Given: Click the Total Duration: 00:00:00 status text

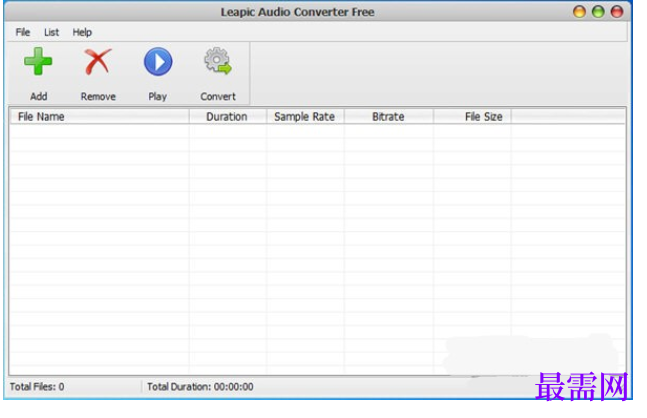Looking at the screenshot, I should (x=200, y=387).
